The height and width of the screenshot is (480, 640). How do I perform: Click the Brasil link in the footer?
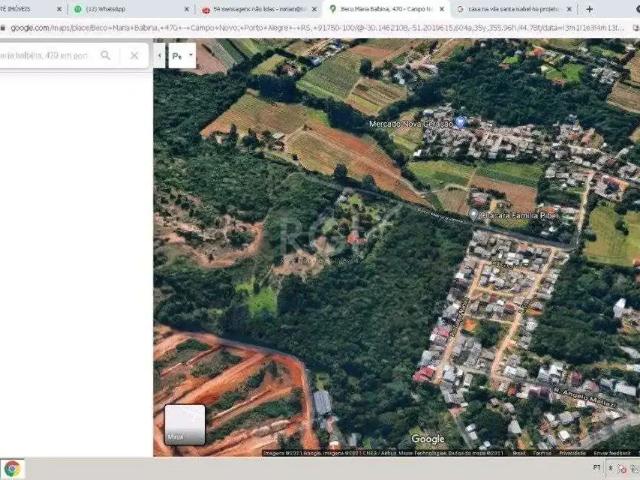(519, 453)
